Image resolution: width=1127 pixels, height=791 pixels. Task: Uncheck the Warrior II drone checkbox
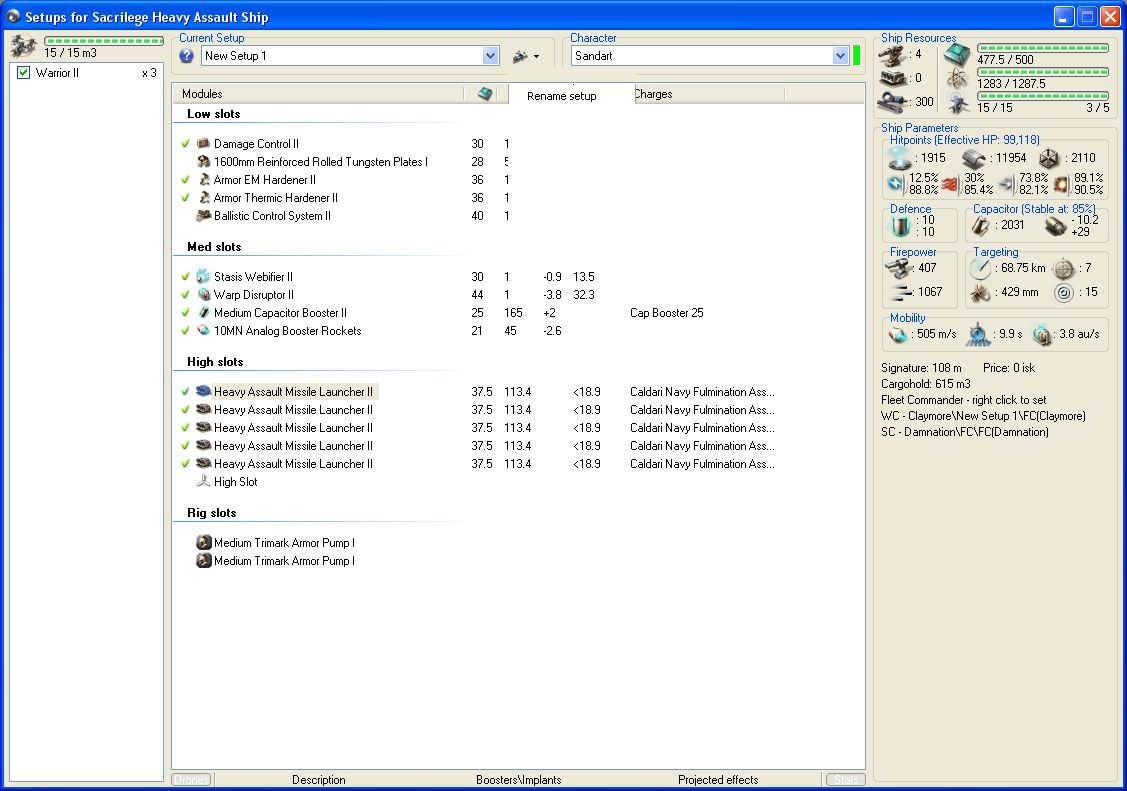tap(24, 73)
